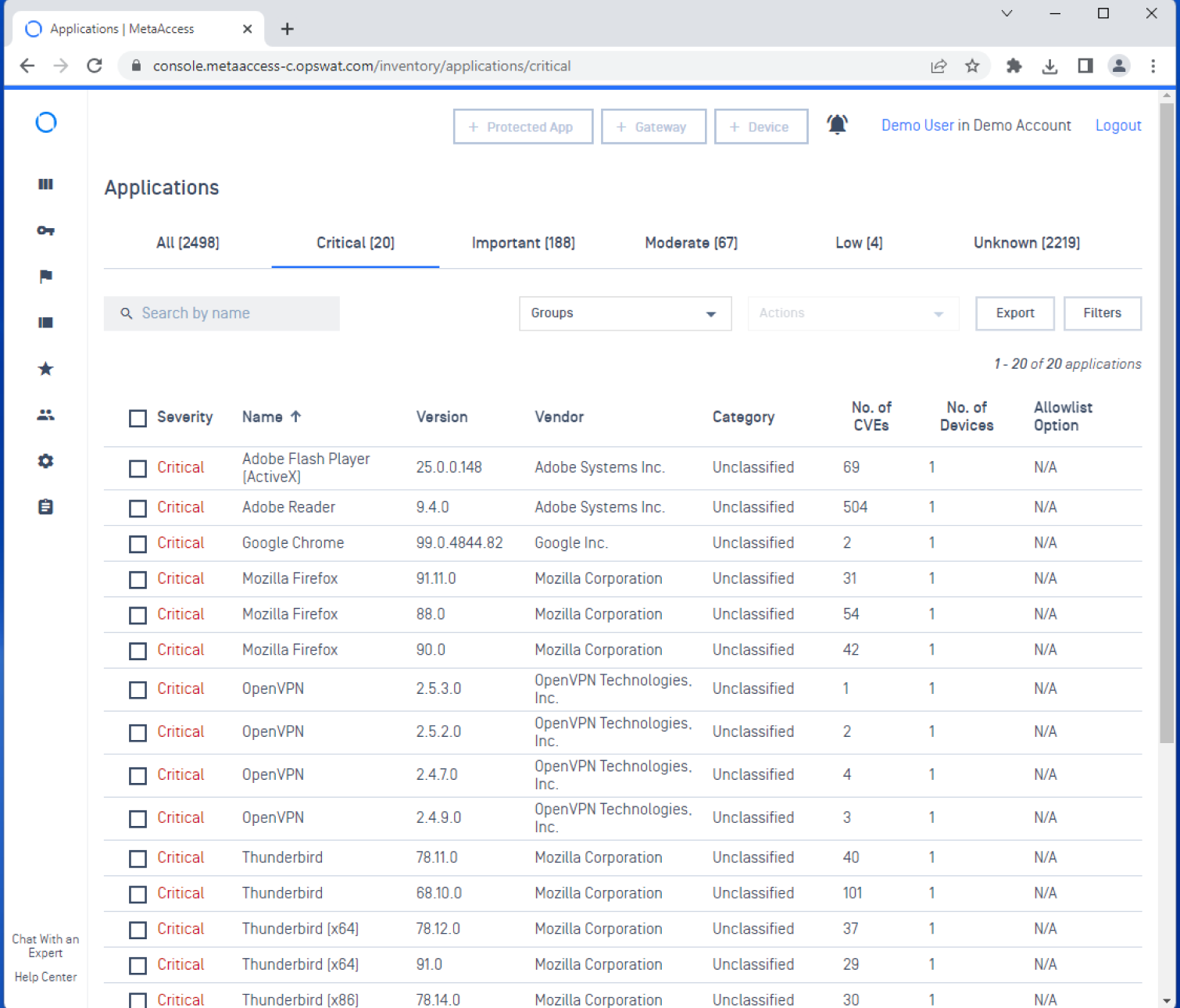Viewport: 1180px width, 1008px height.
Task: Open the browser downloads icon
Action: [x=1050, y=66]
